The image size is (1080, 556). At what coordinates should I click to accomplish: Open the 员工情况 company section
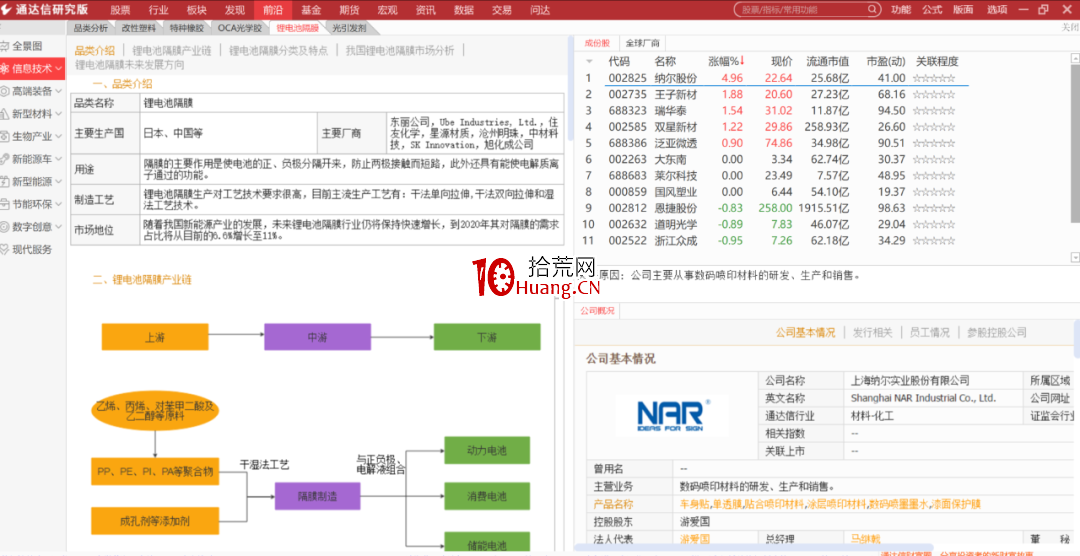(929, 332)
